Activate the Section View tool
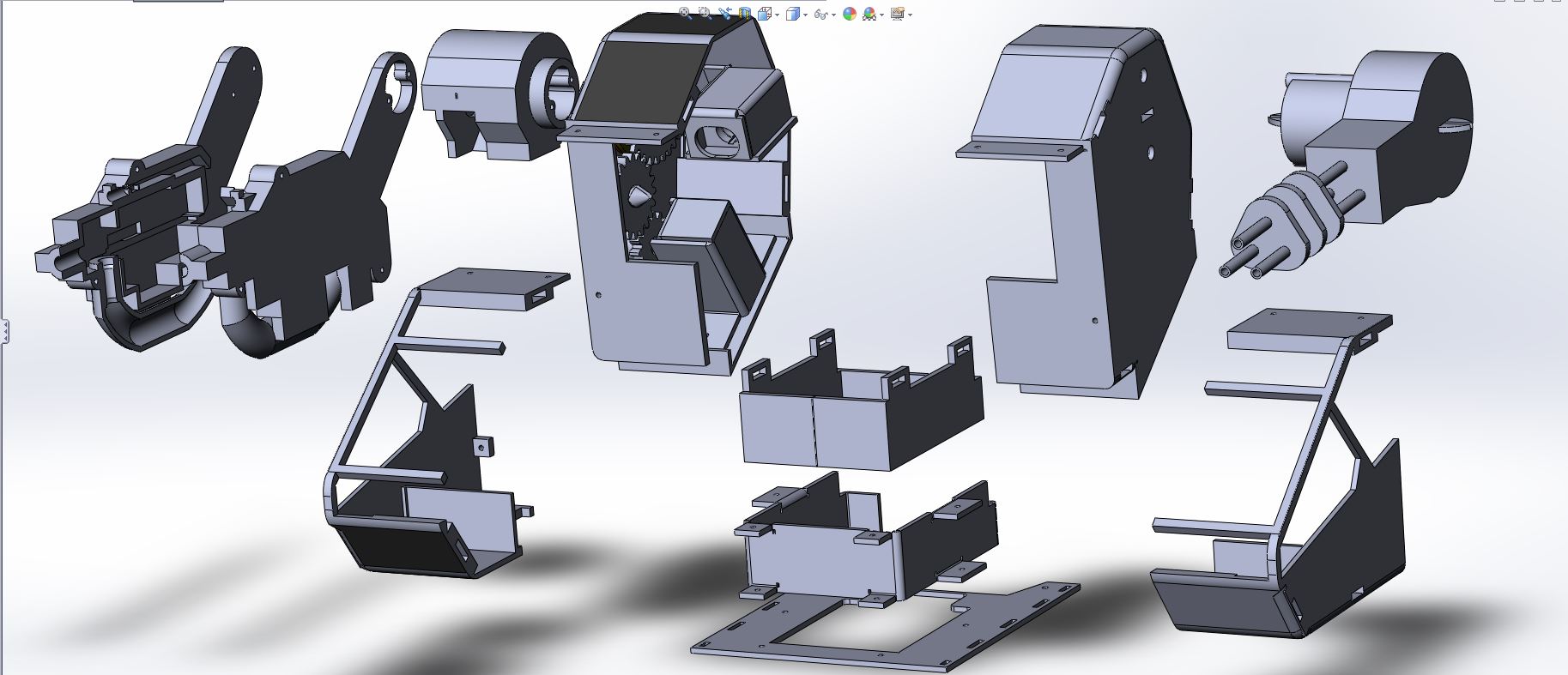This screenshot has height=675, width=1568. [x=745, y=14]
